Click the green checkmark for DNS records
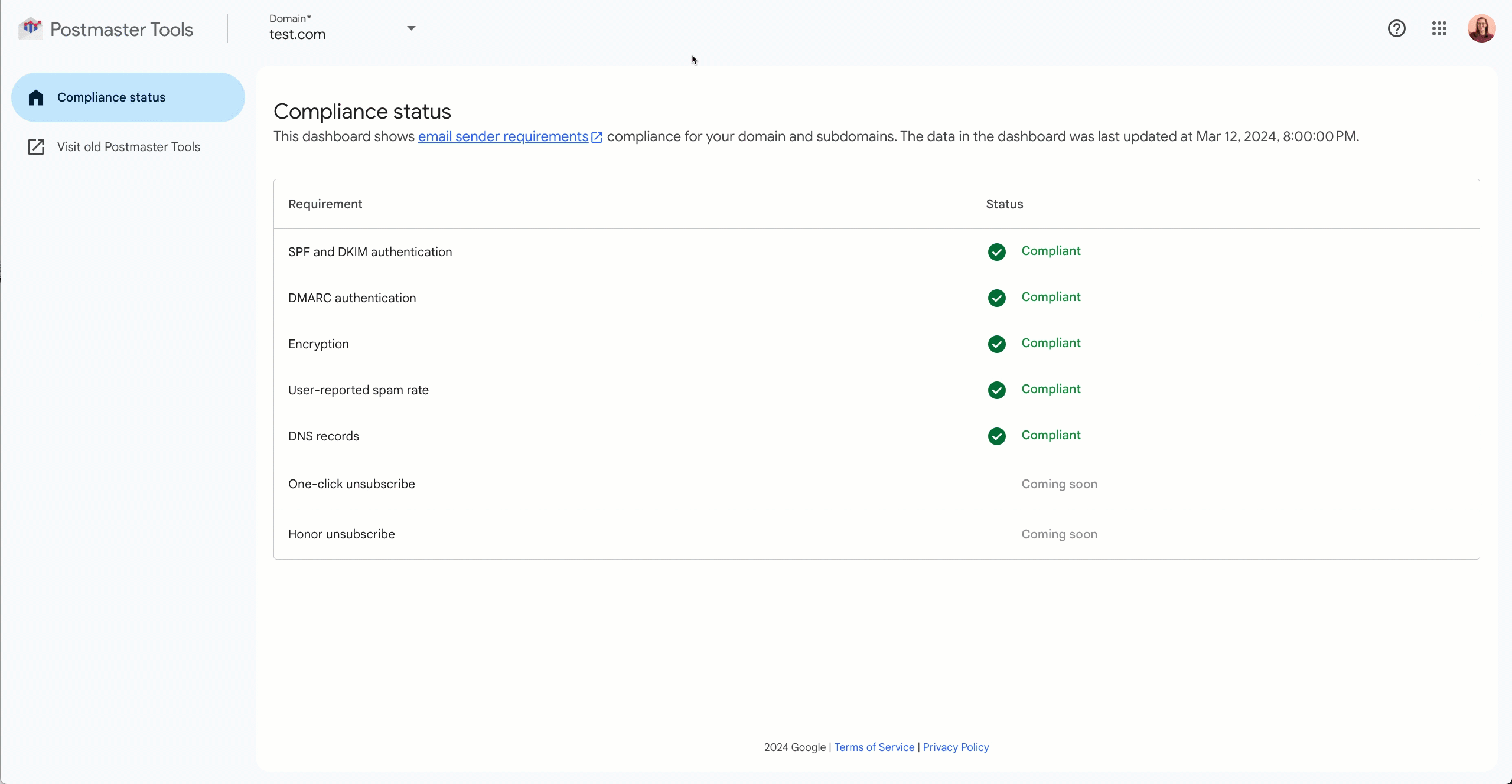 point(996,436)
